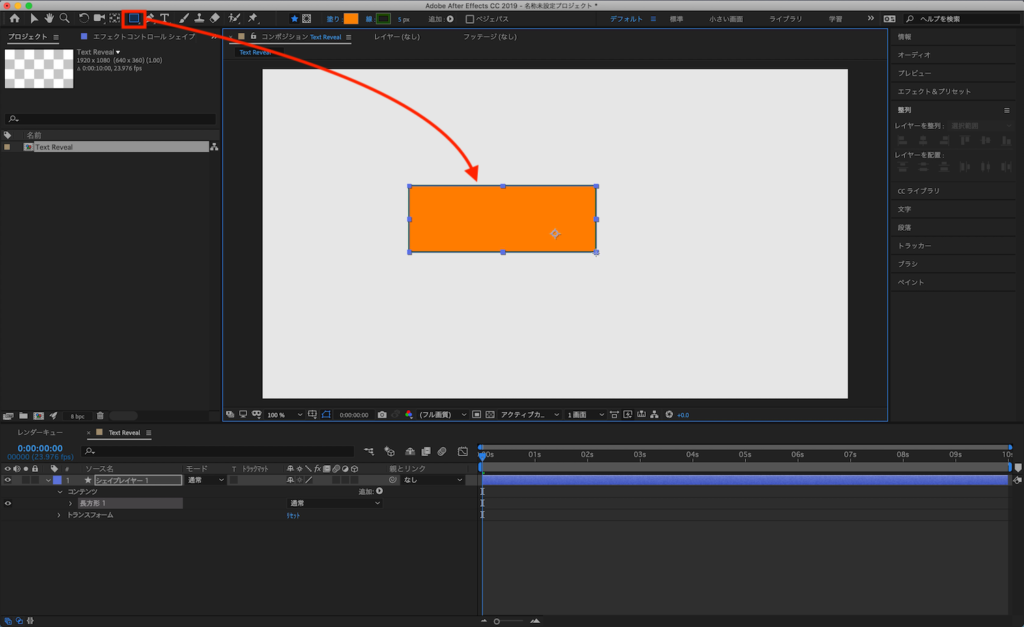Image resolution: width=1024 pixels, height=627 pixels.
Task: Enable the ベジェパス checkbox
Action: [x=470, y=19]
